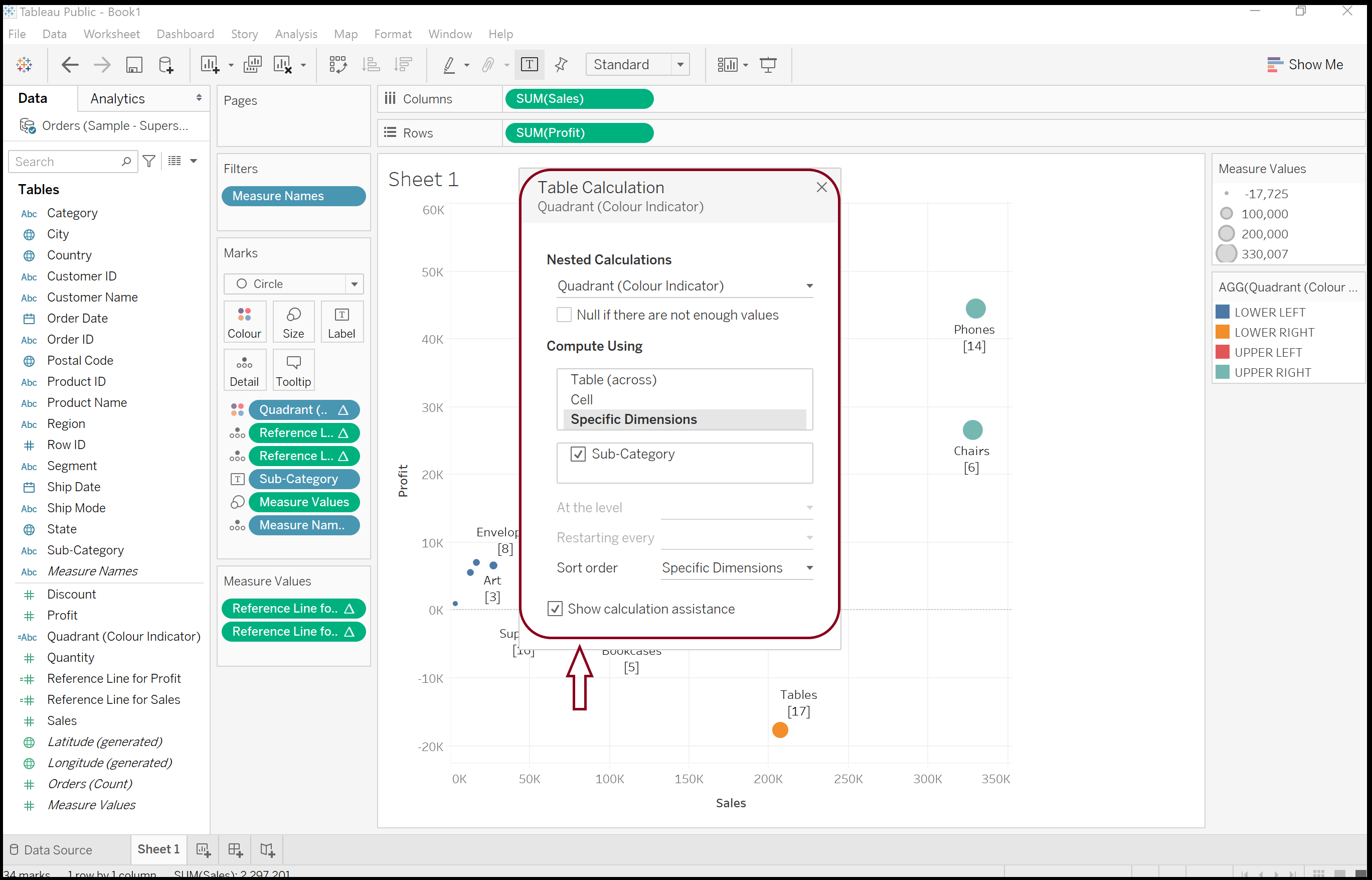Click the Fix Axes pin icon

click(x=561, y=65)
